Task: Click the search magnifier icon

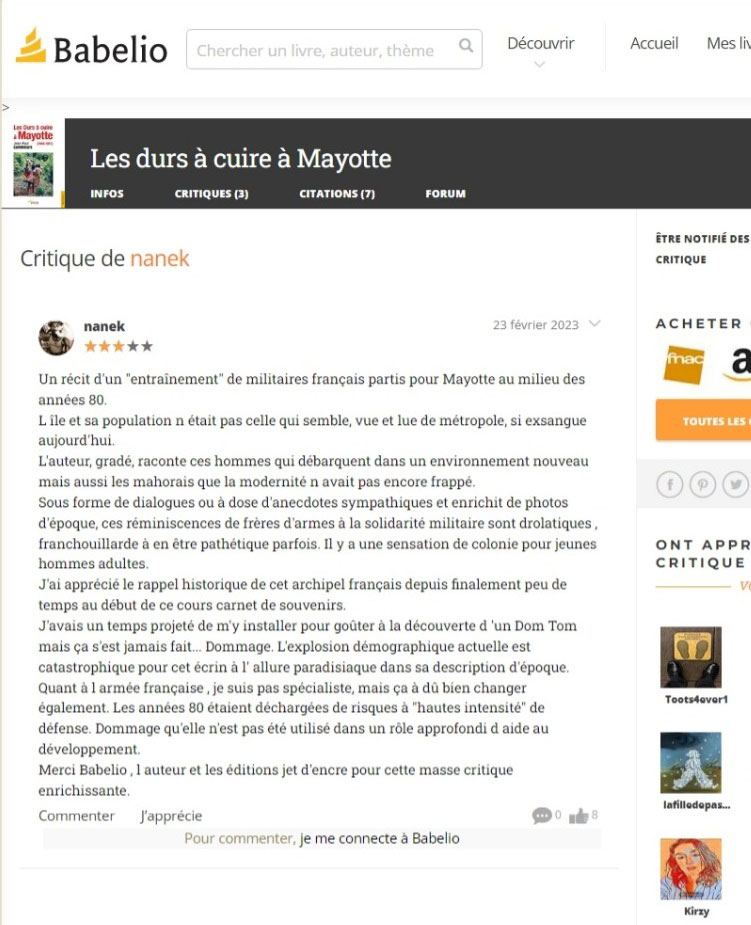Action: pos(465,45)
